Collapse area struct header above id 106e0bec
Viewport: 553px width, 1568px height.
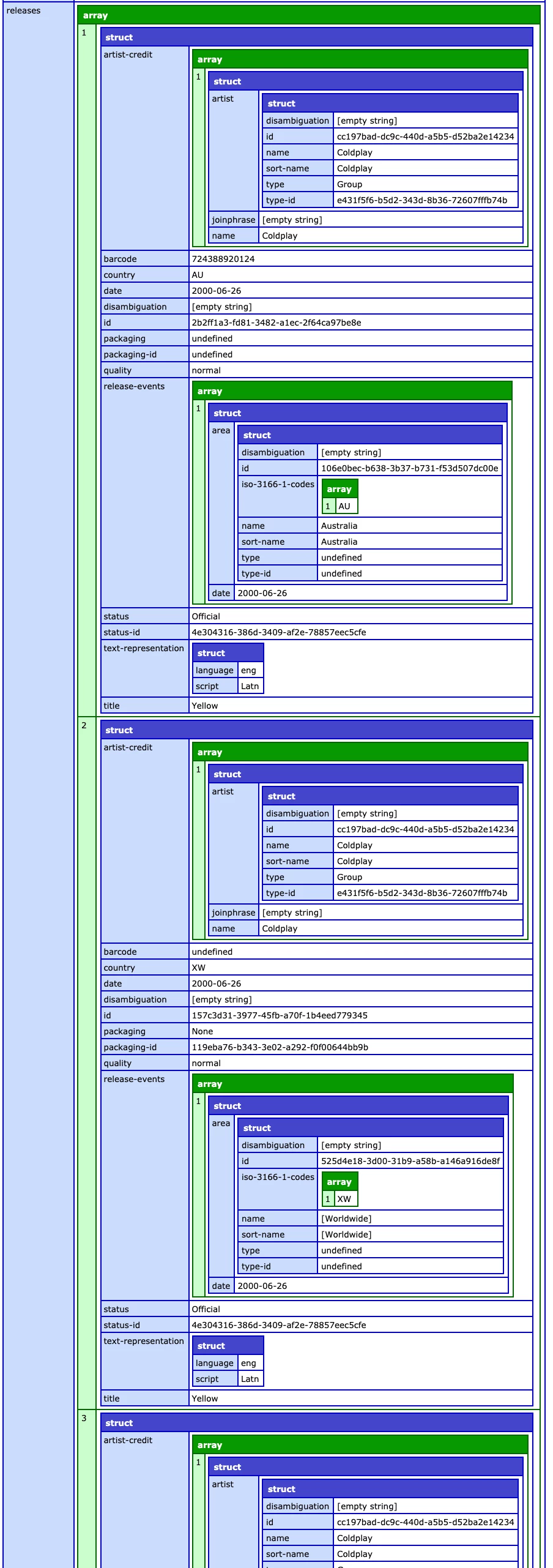point(369,435)
